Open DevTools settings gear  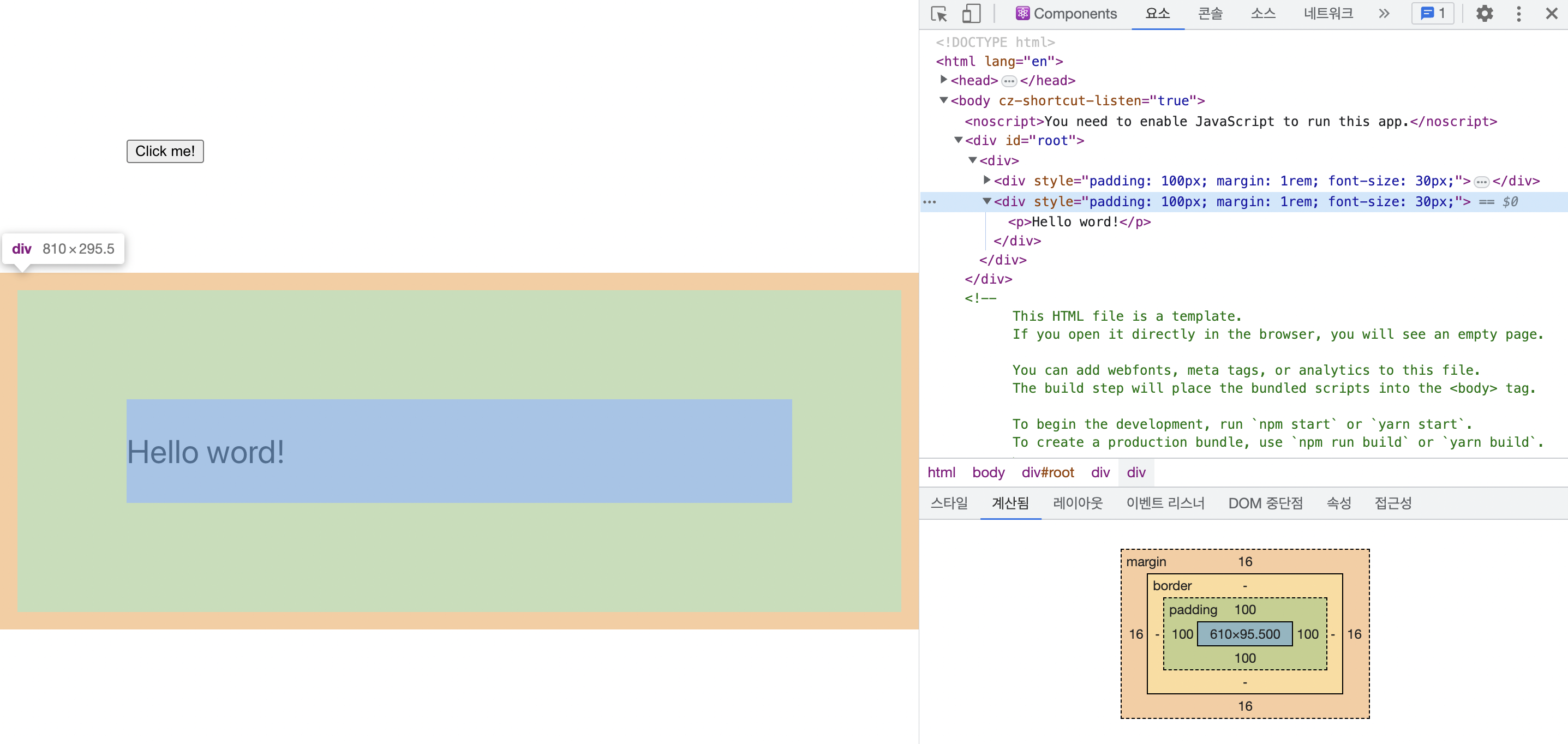point(1484,14)
